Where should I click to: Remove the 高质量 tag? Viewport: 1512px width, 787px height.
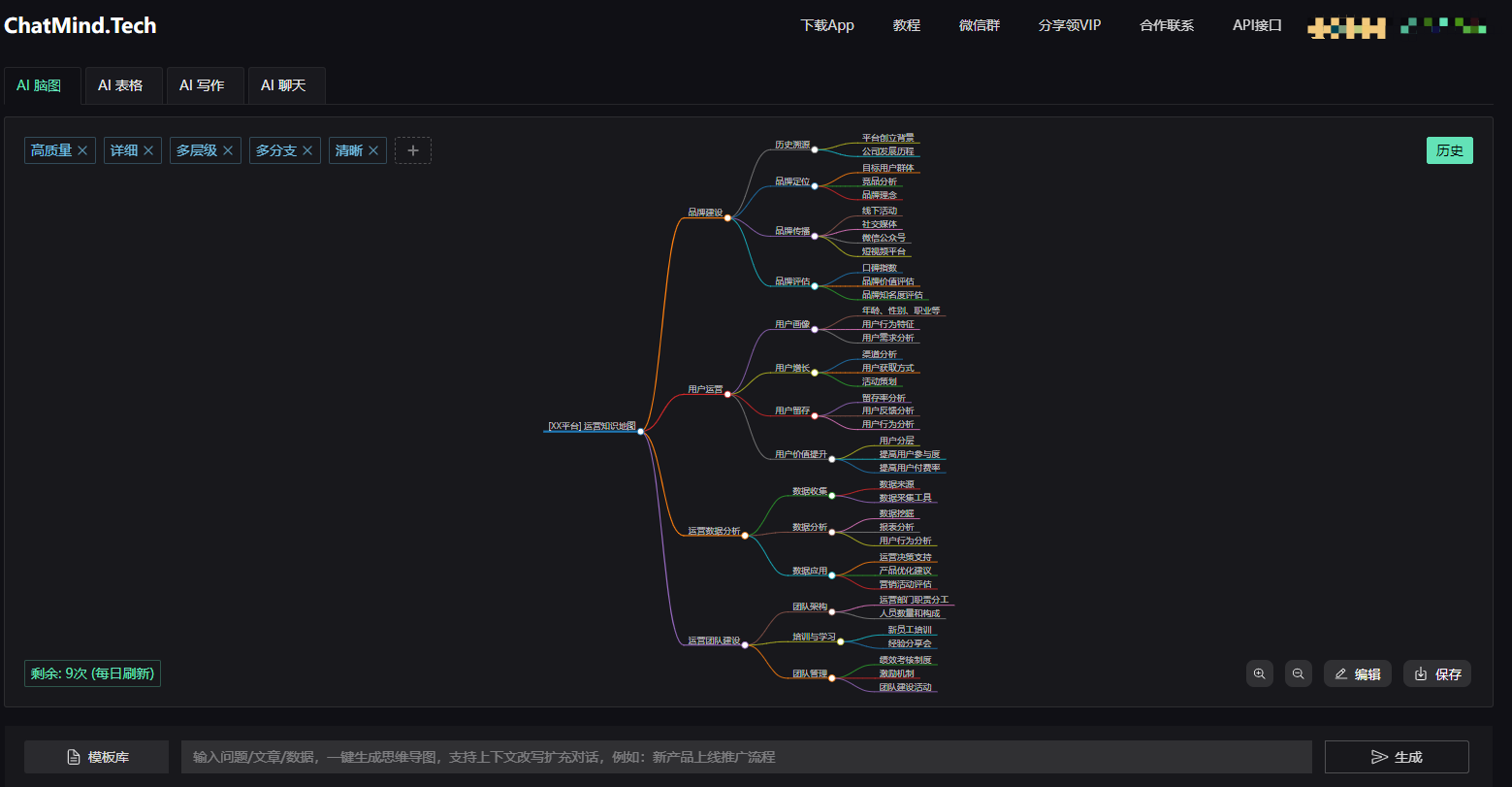(82, 150)
